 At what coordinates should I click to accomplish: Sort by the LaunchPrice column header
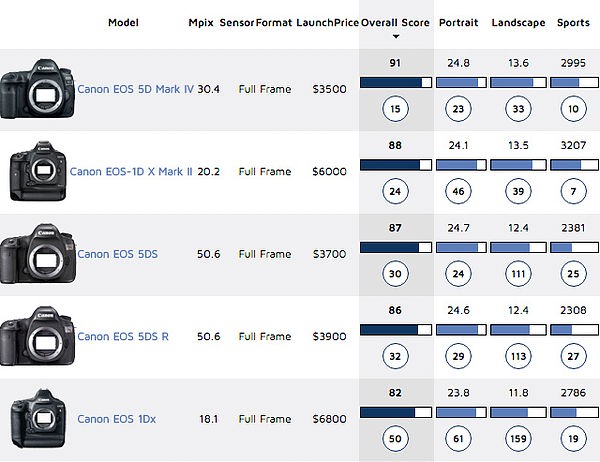328,23
